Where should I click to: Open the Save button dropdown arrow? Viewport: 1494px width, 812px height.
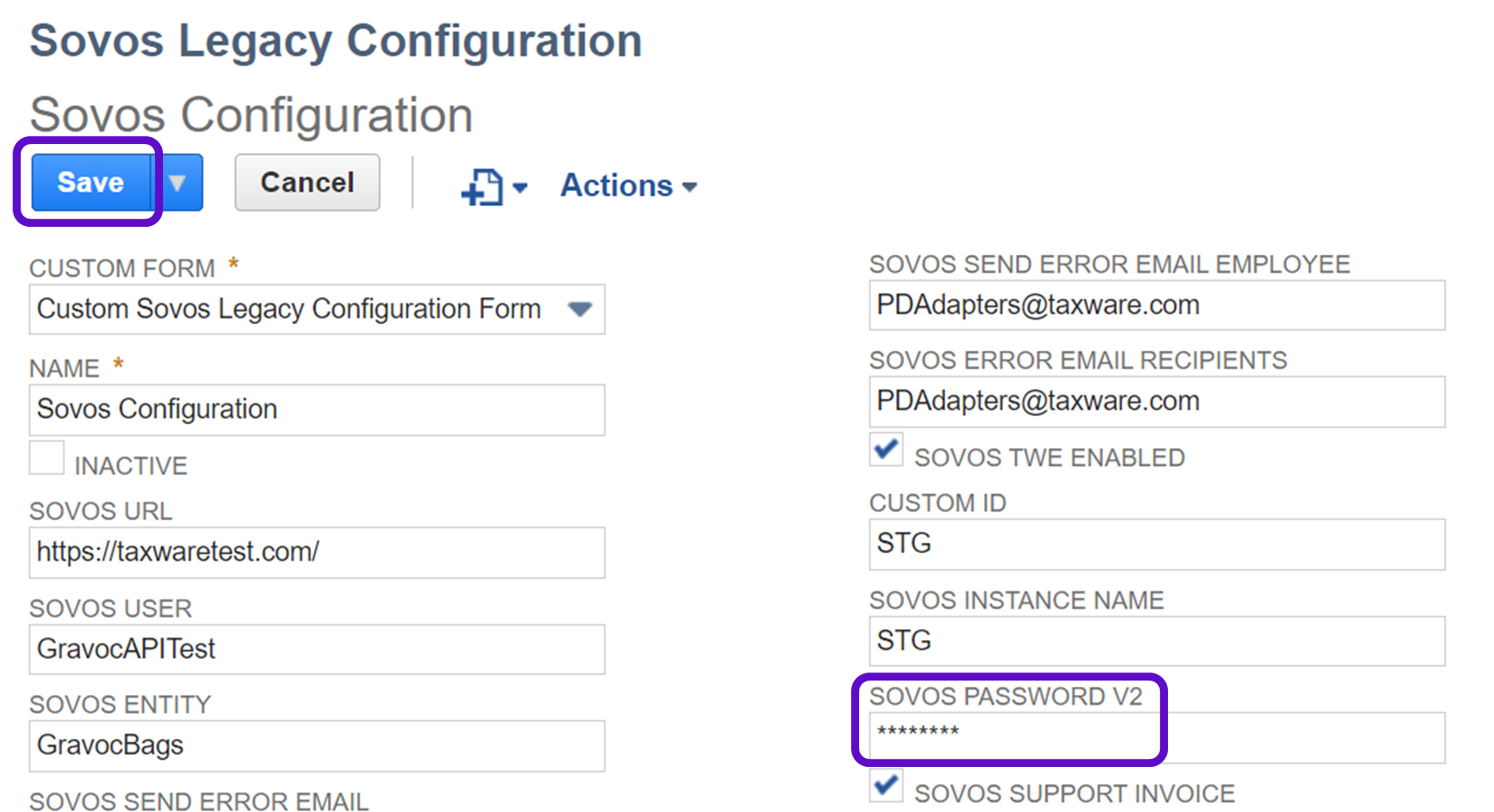point(177,183)
